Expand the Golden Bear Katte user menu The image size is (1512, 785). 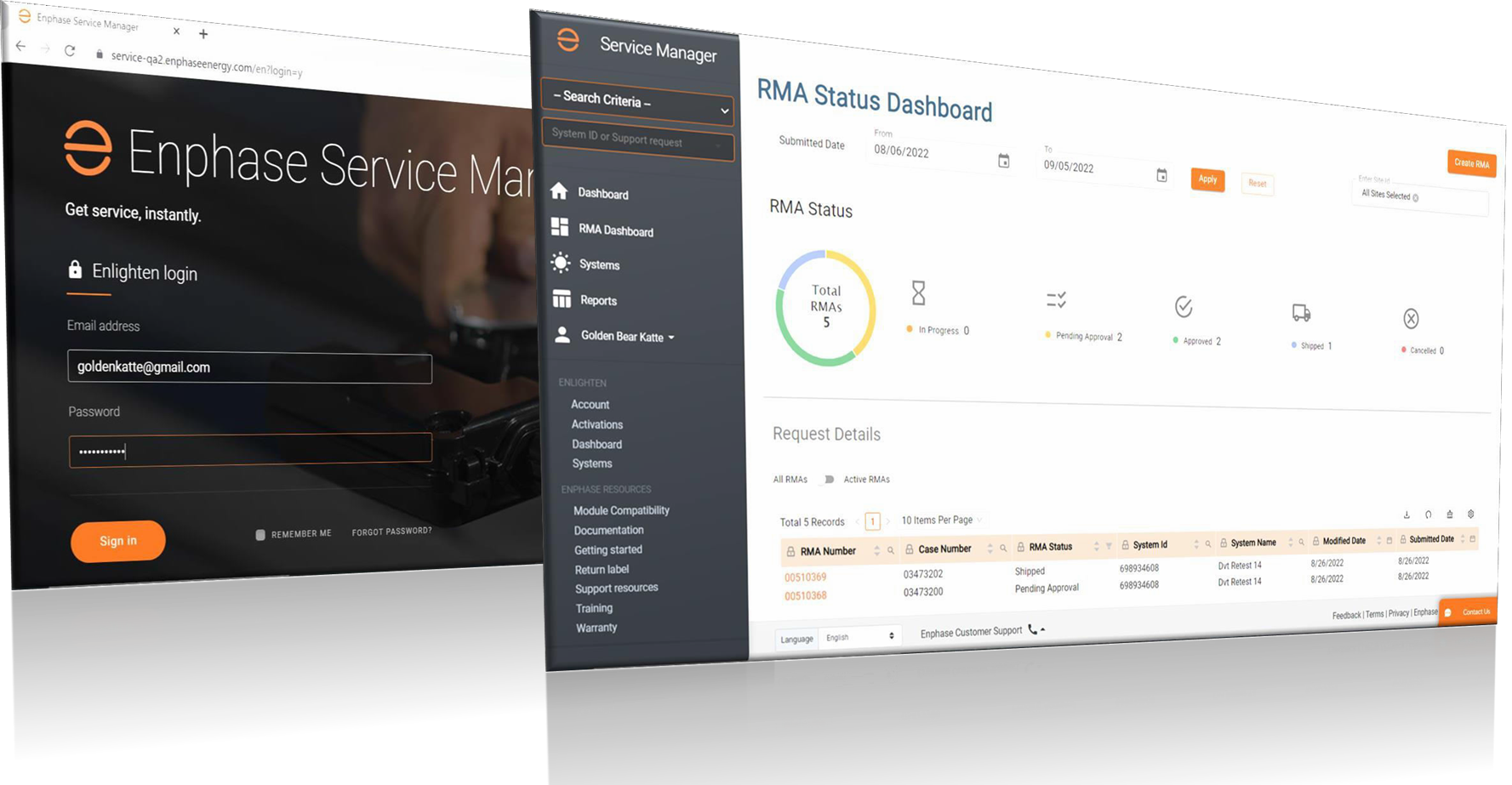point(627,337)
